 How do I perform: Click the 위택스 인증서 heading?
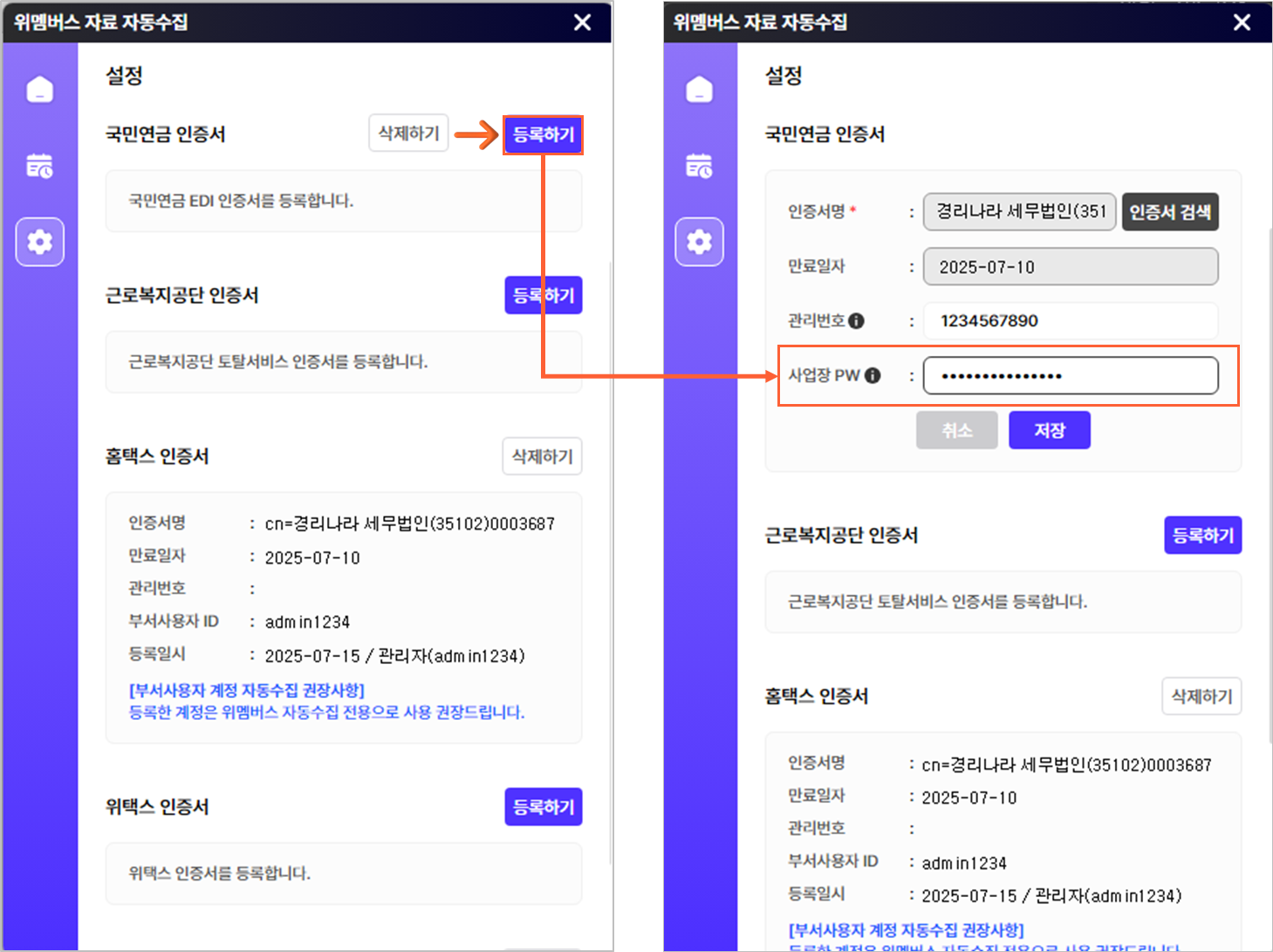157,807
